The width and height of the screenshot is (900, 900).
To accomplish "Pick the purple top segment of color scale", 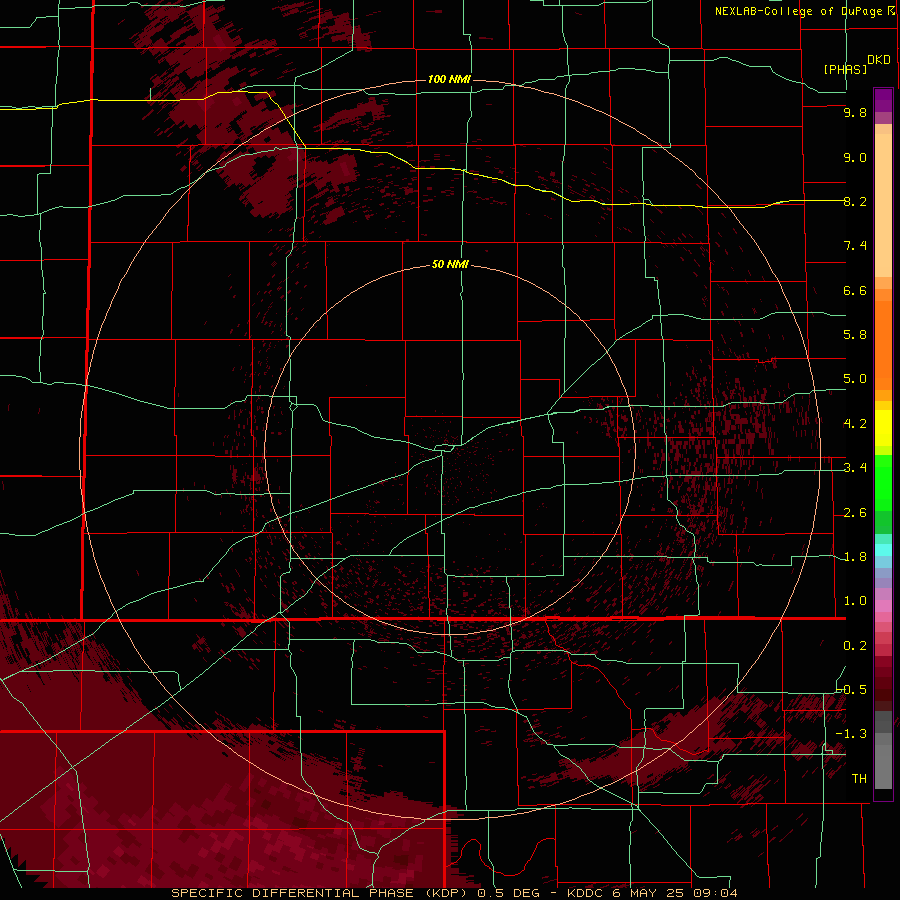I will [883, 100].
